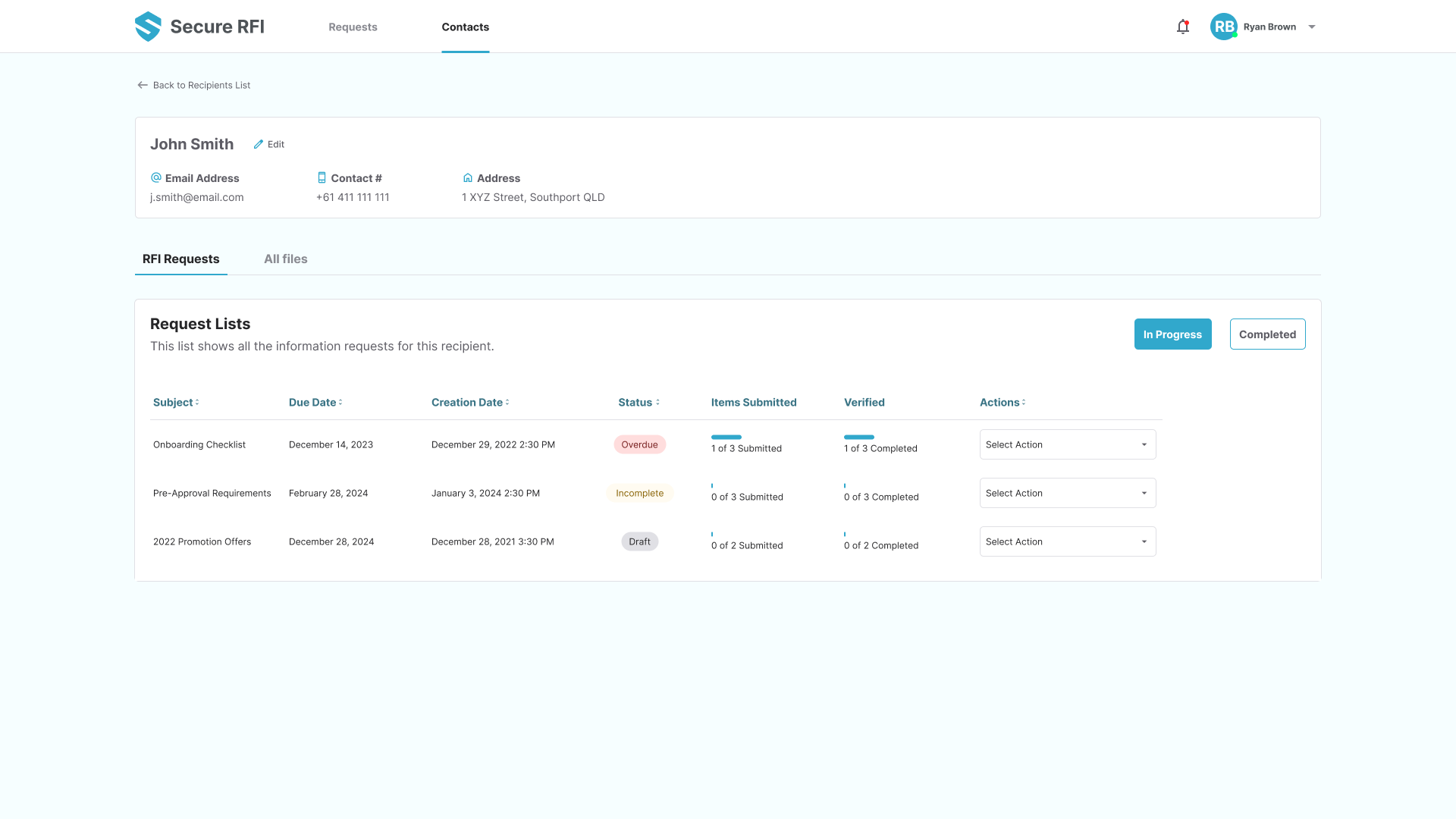
Task: Click the home address icon
Action: coord(468,177)
